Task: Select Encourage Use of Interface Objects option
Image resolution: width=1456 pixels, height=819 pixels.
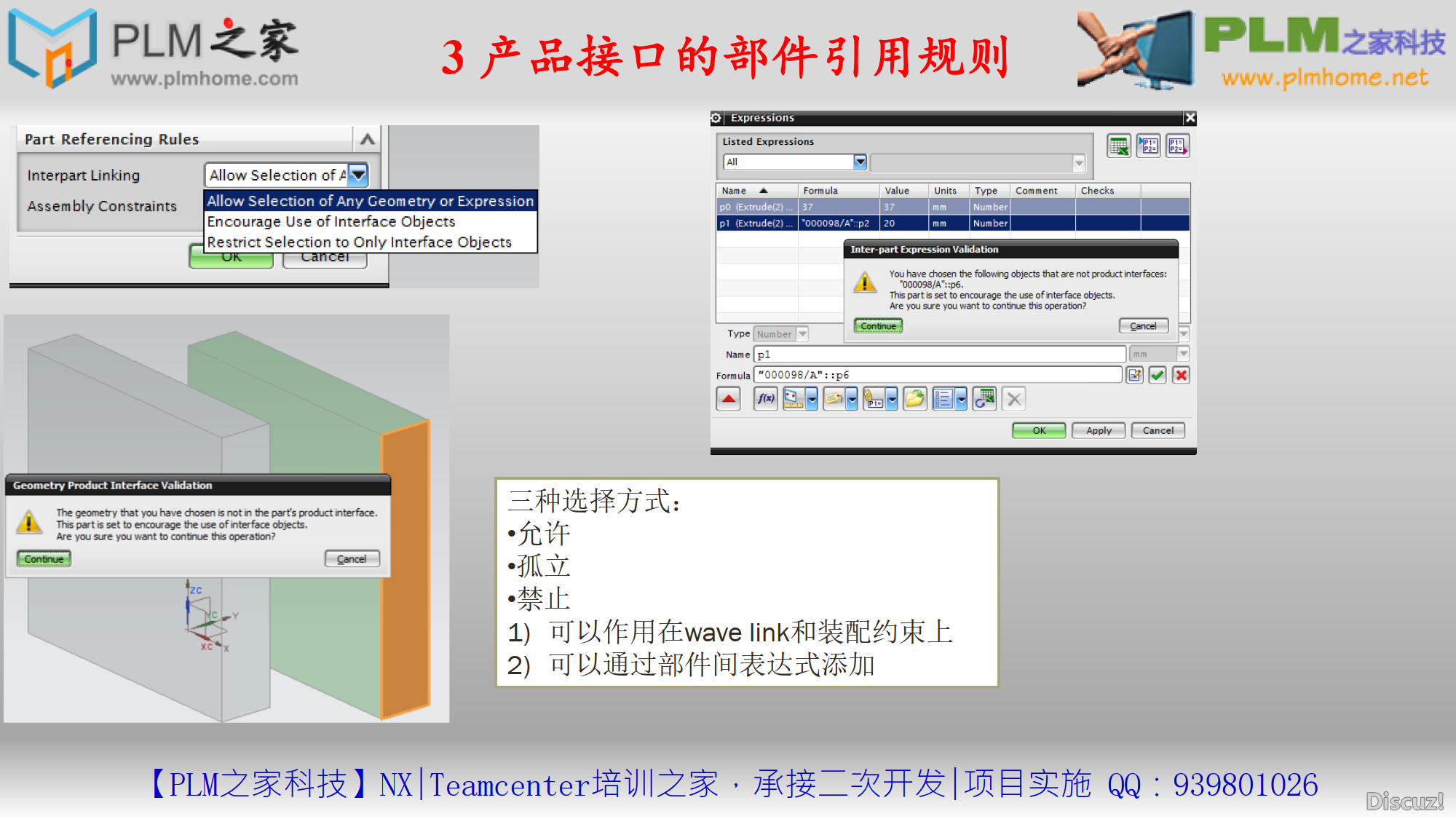Action: click(330, 221)
